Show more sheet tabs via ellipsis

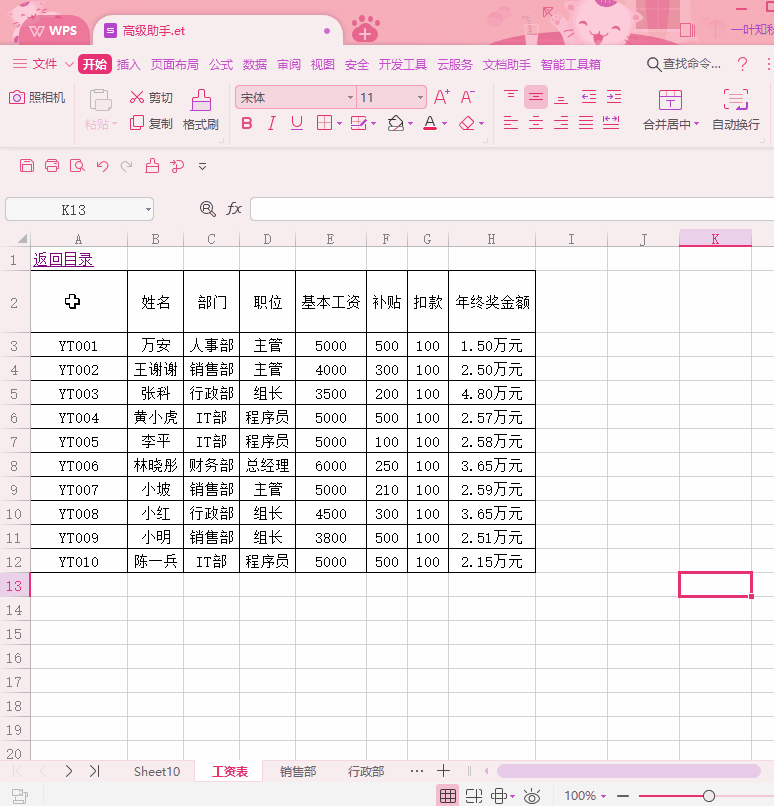(417, 771)
